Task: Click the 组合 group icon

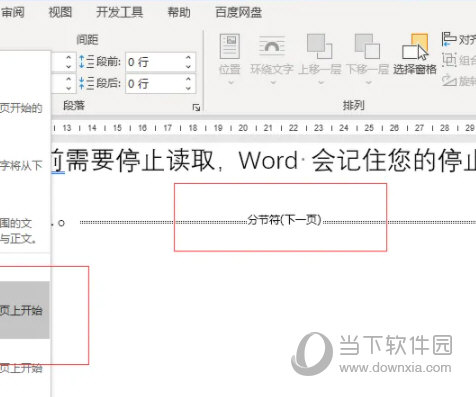Action: click(449, 60)
